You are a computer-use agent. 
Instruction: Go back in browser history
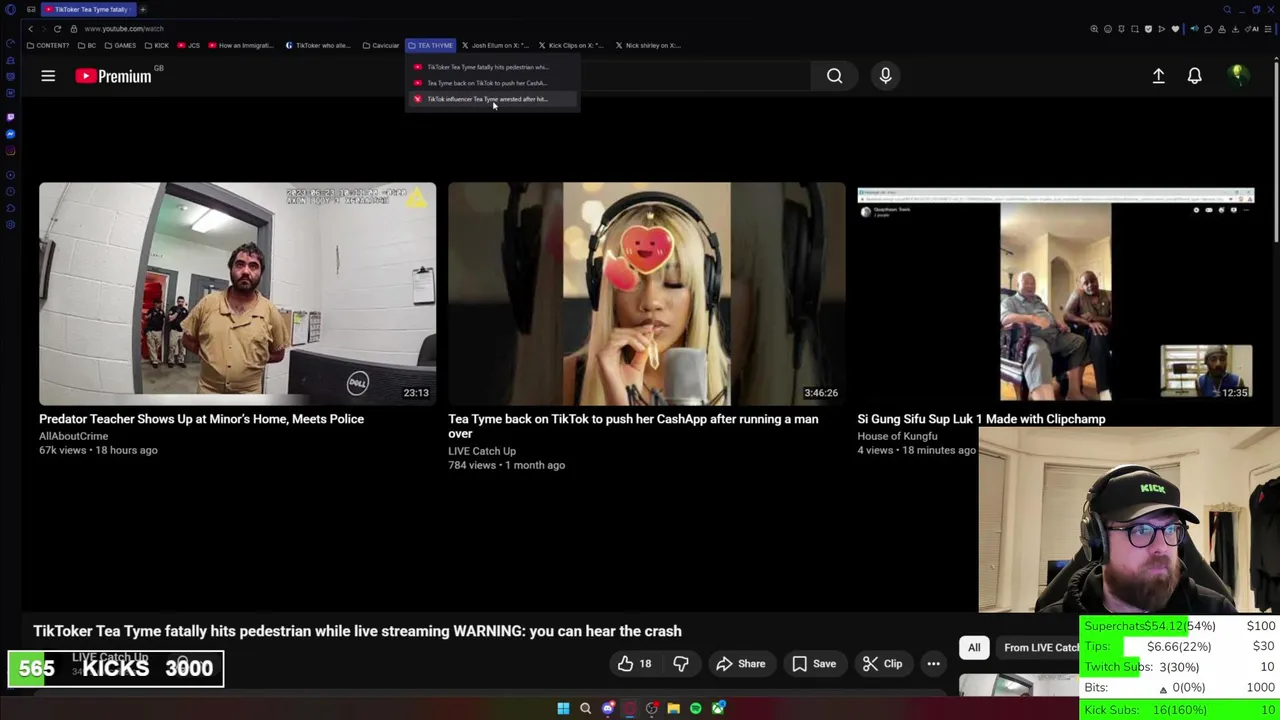[x=30, y=29]
